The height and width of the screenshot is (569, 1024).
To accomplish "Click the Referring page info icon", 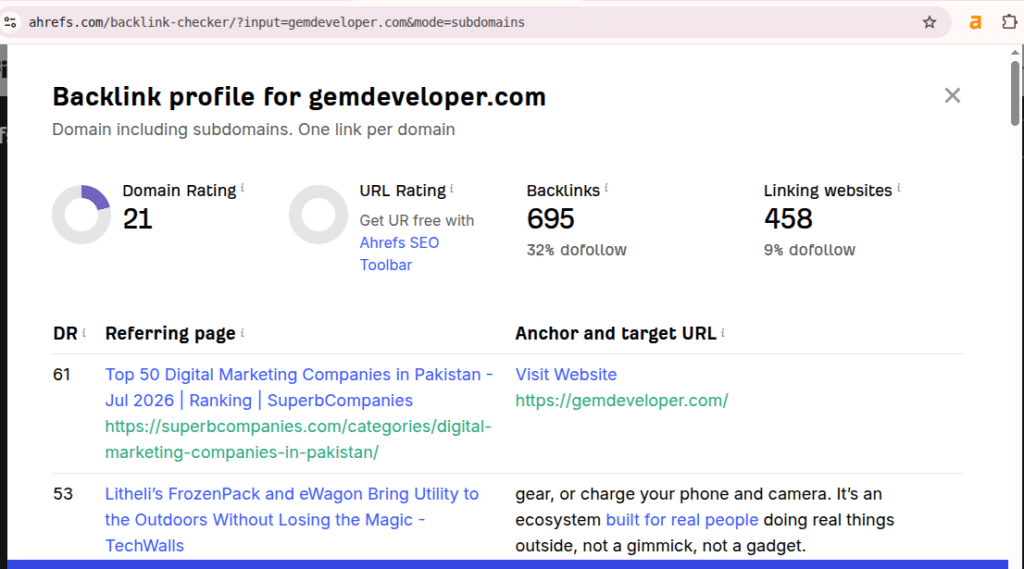I will (242, 333).
